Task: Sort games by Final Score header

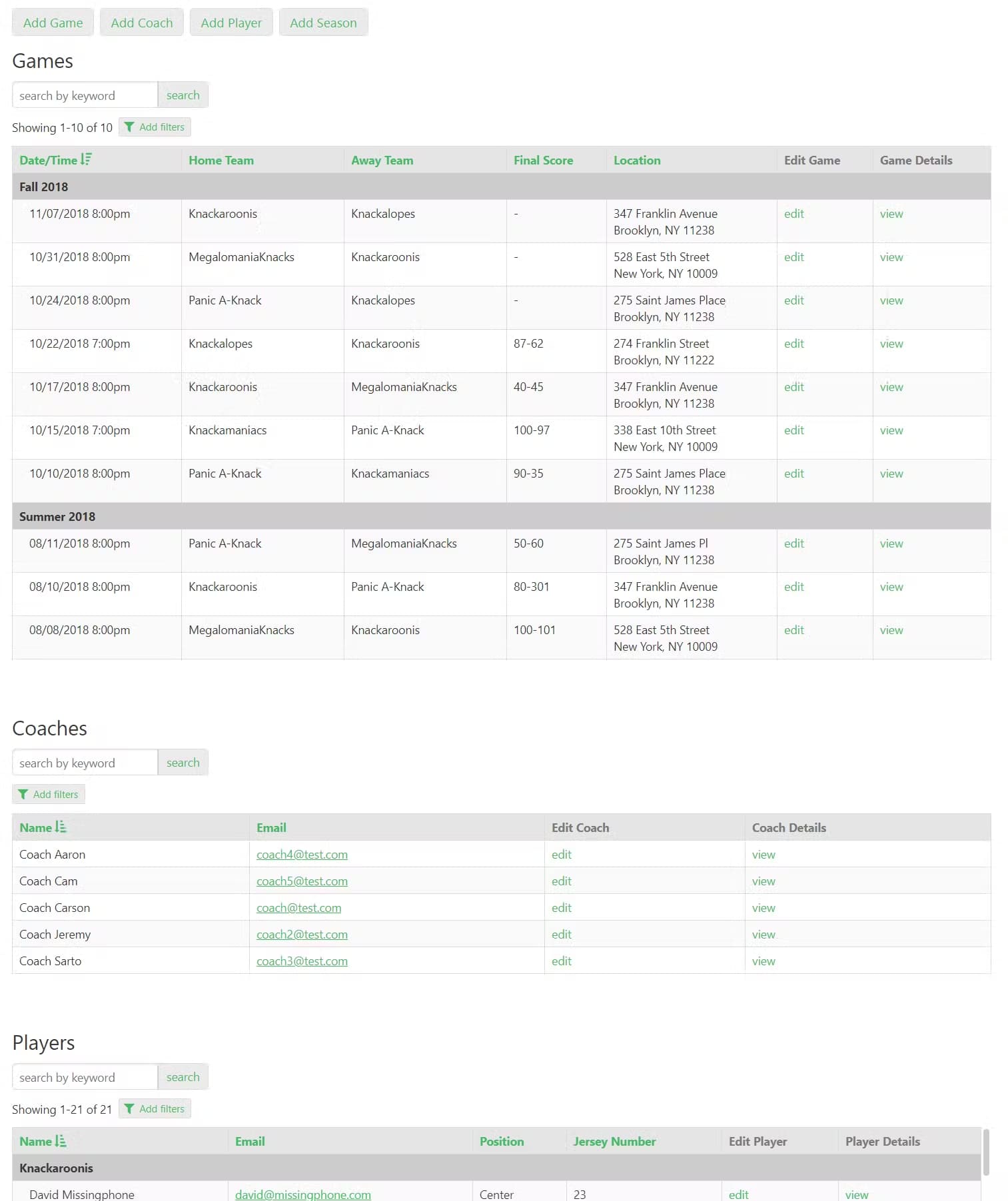Action: pos(542,161)
